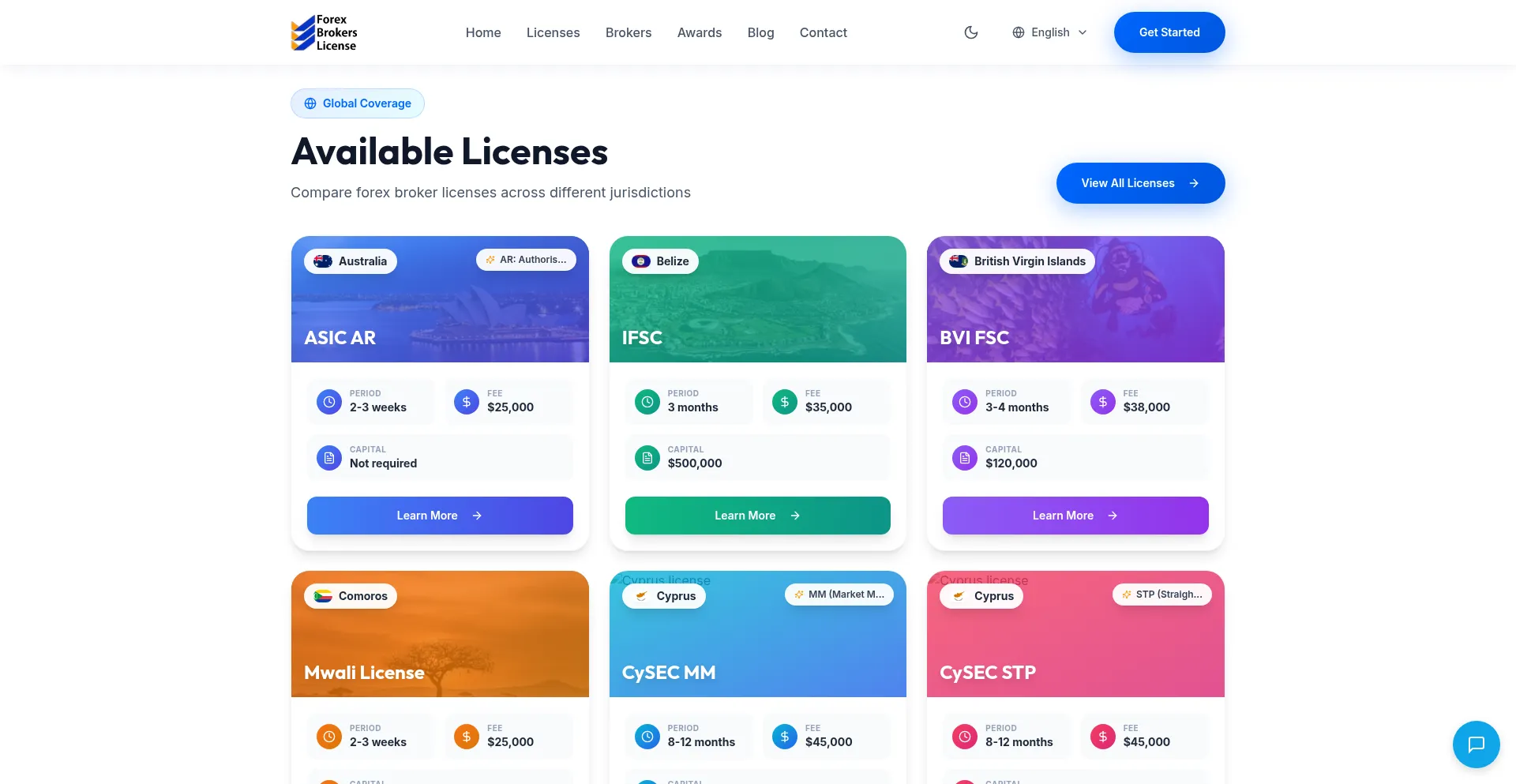This screenshot has width=1516, height=784.
Task: Click Cyprus flag icon on CySEC MM card
Action: pyautogui.click(x=641, y=596)
